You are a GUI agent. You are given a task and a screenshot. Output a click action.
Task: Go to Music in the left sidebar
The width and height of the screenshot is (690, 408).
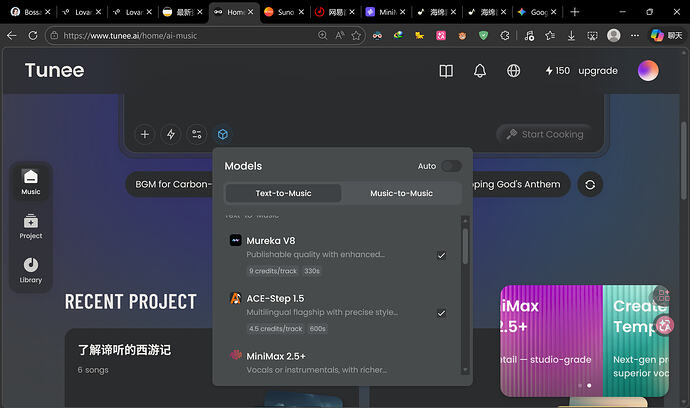(31, 182)
